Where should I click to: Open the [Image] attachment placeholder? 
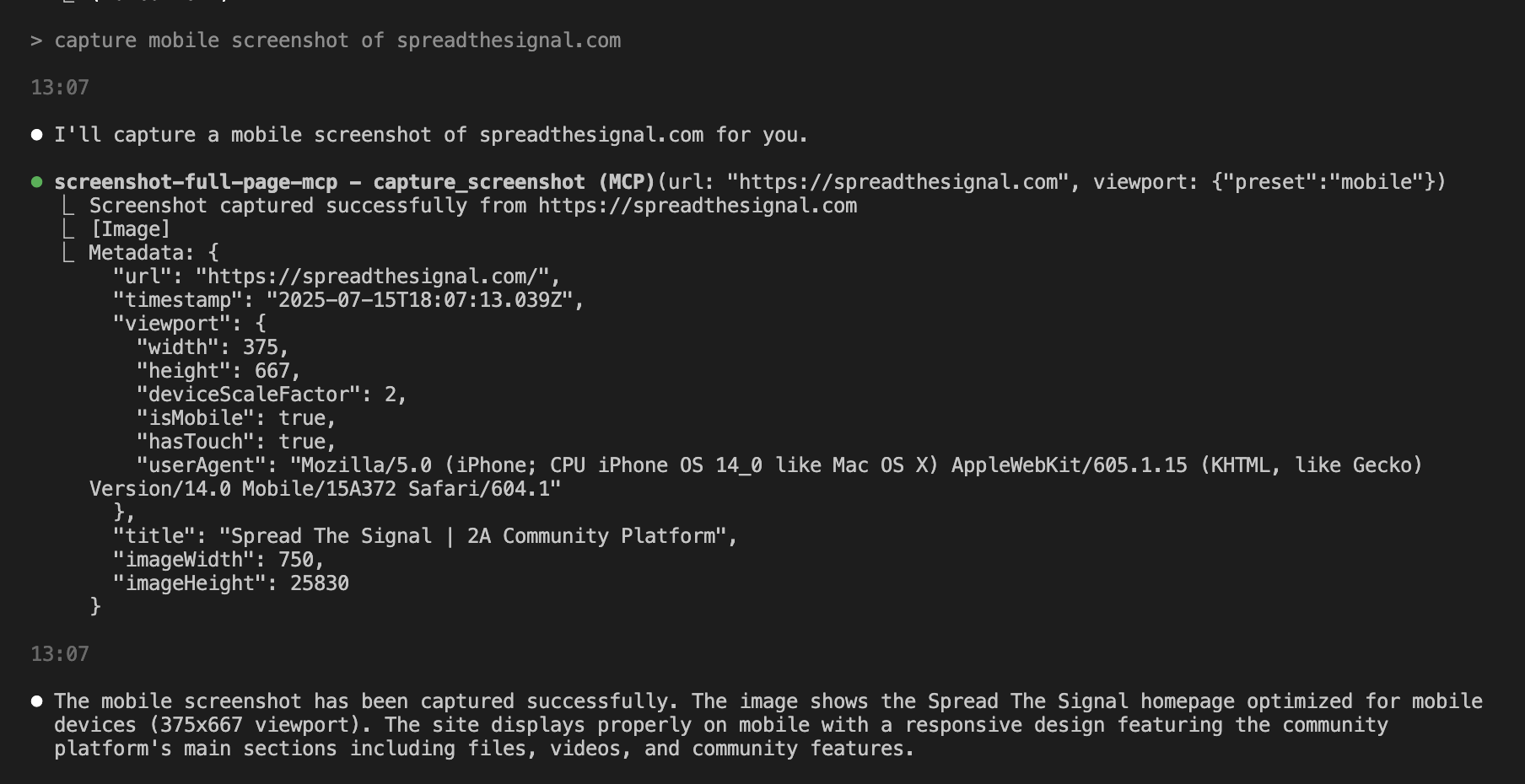(131, 229)
